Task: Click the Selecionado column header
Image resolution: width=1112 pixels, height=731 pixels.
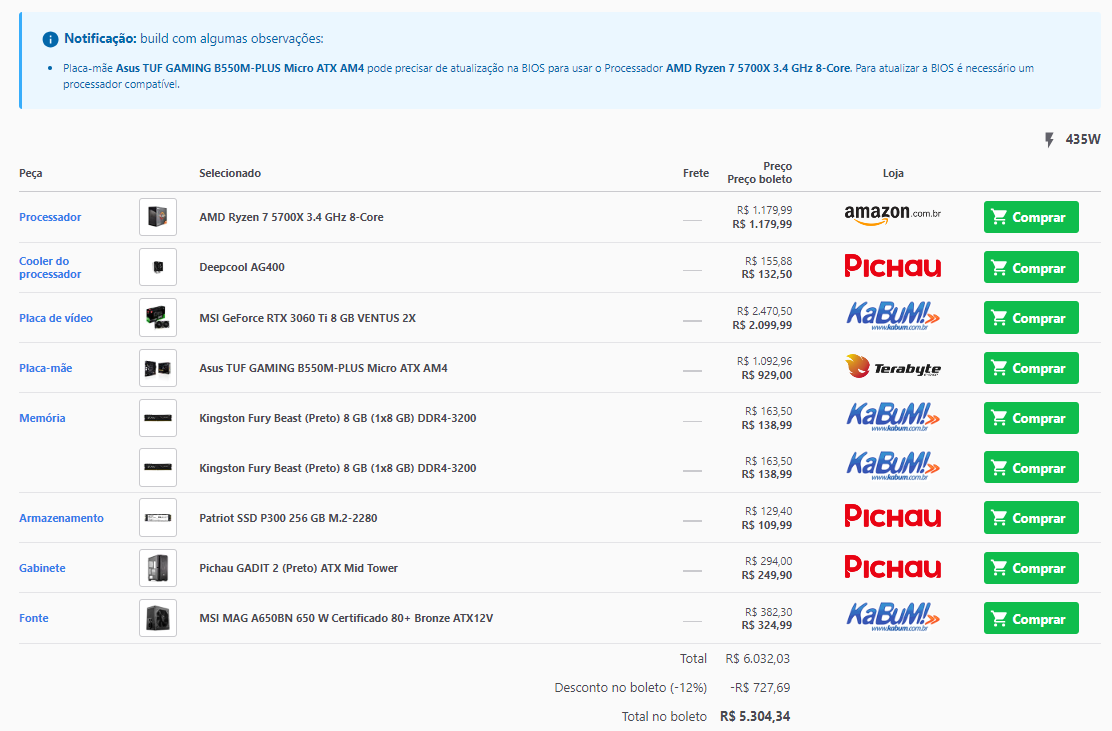Action: pyautogui.click(x=230, y=173)
